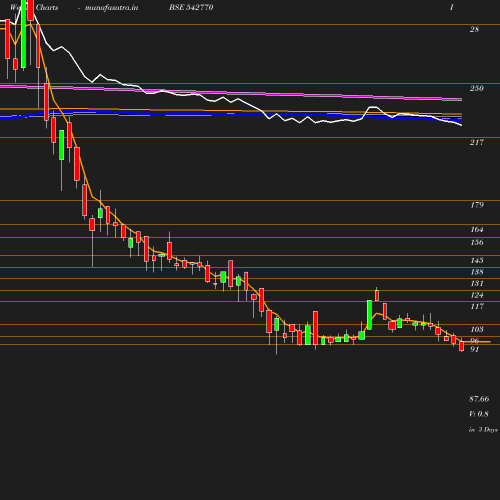Click the price label 131
Viewport: 500px width, 500px height.
click(477, 283)
